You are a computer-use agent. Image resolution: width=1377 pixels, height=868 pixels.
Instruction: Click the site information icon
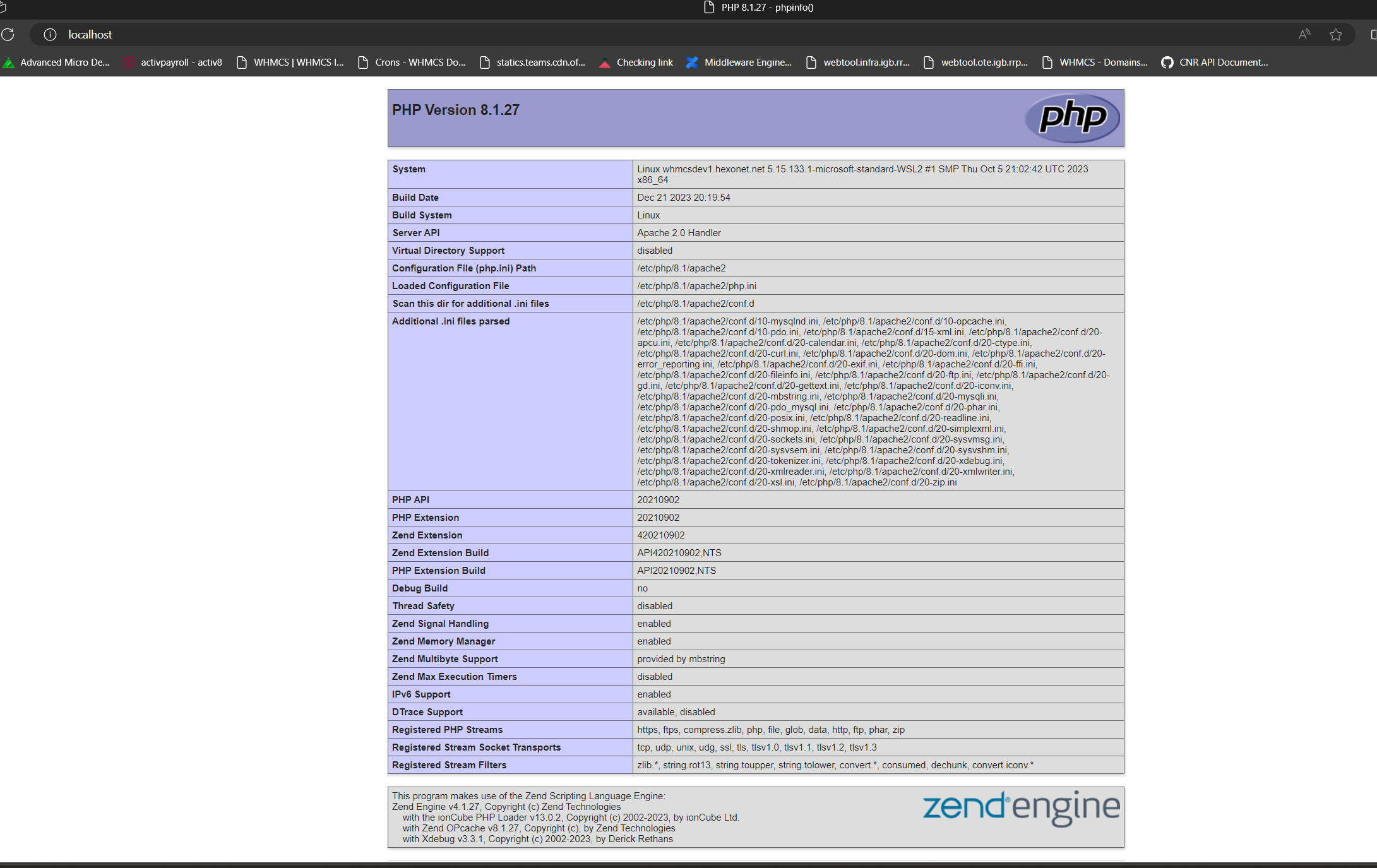tap(50, 35)
